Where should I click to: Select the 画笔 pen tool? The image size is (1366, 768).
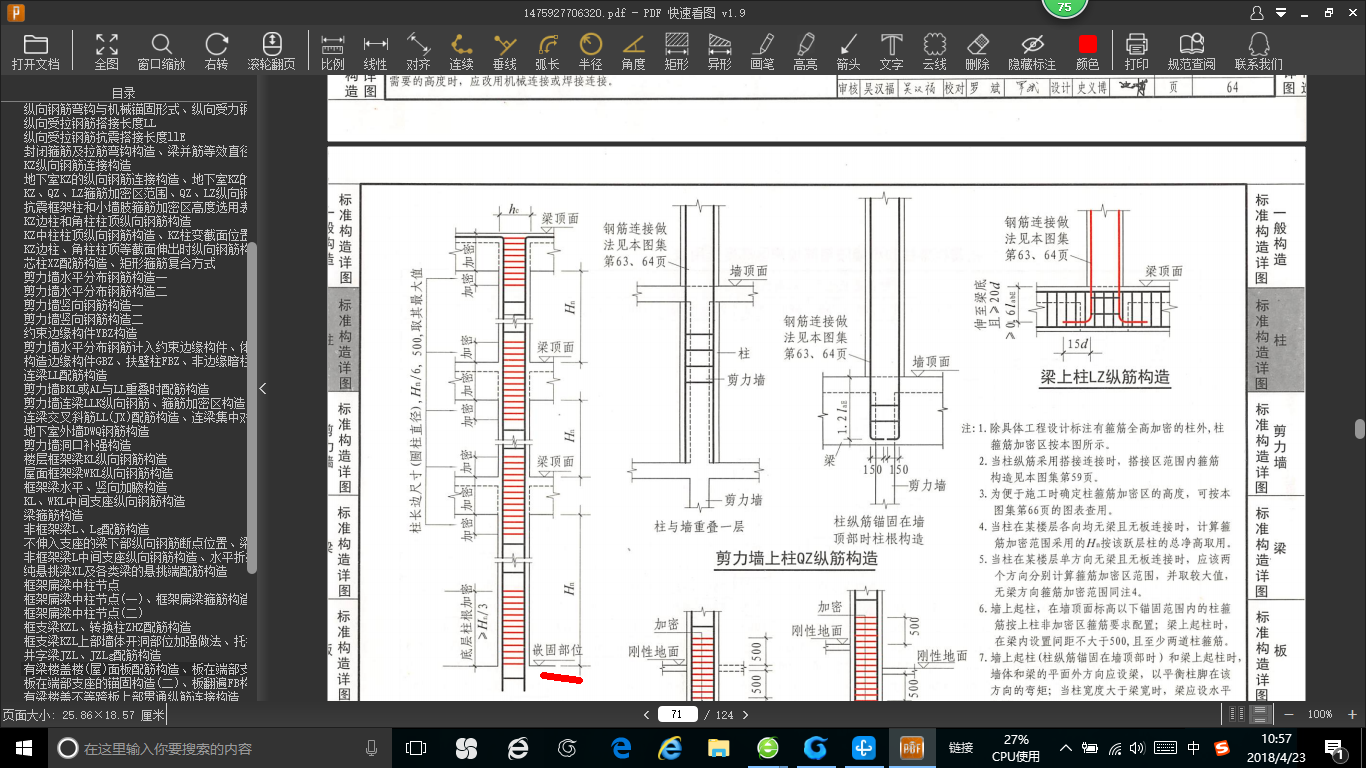(762, 51)
